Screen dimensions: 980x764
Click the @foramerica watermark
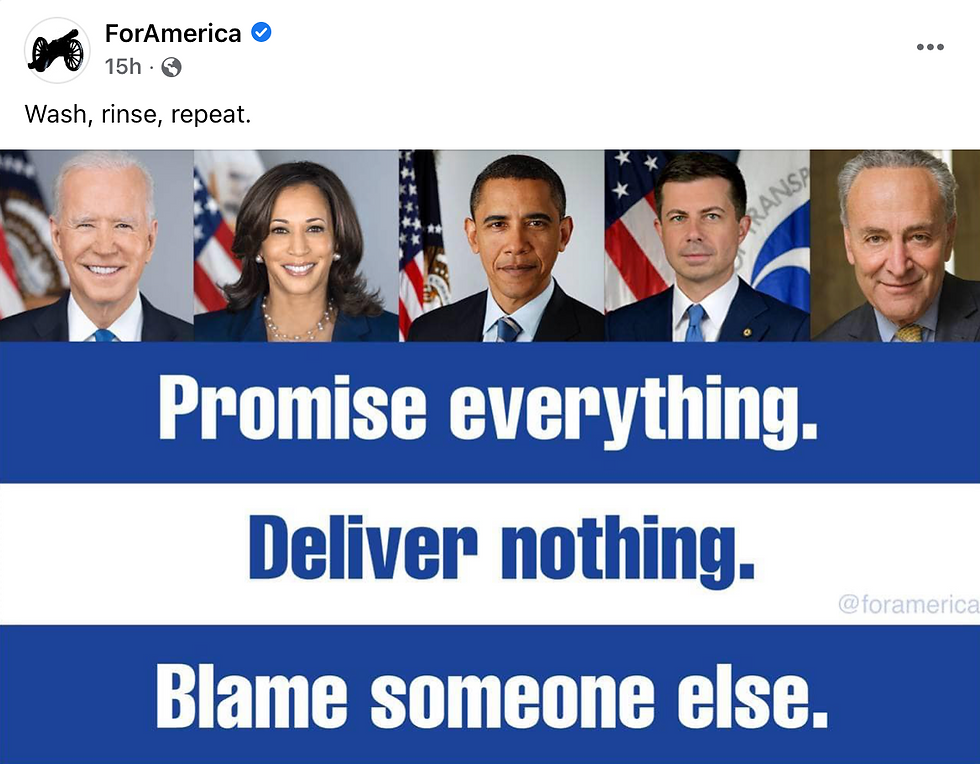pos(908,604)
